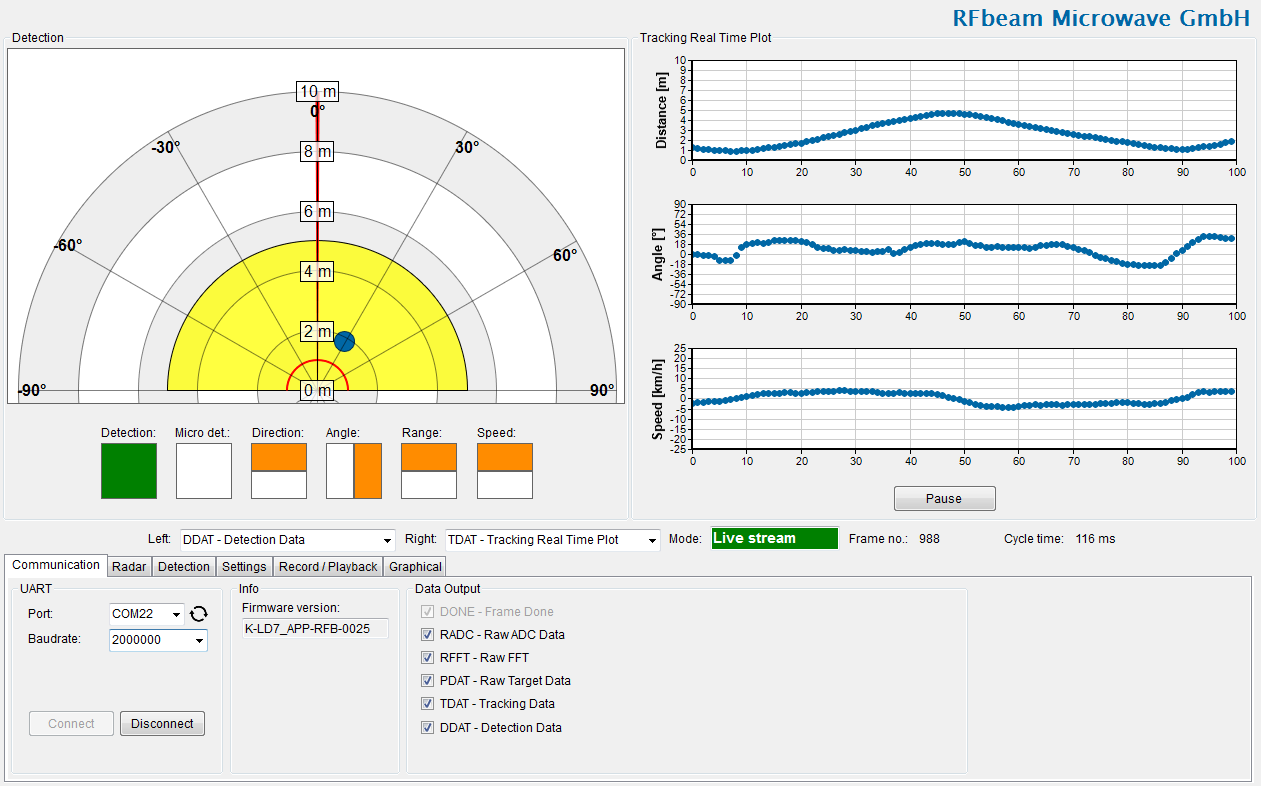Click the Angle [°] plot axis label
This screenshot has width=1261, height=786.
660,254
